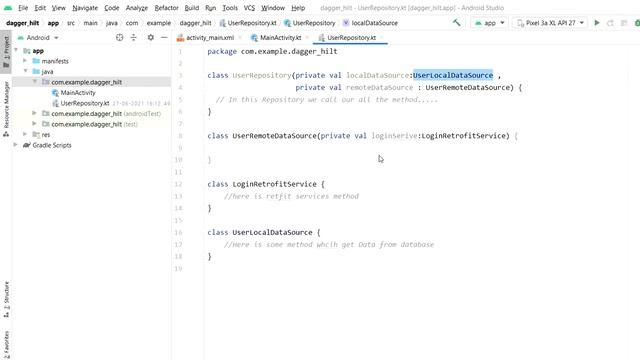Open the Analyze menu
The image size is (640, 360).
pos(137,8)
